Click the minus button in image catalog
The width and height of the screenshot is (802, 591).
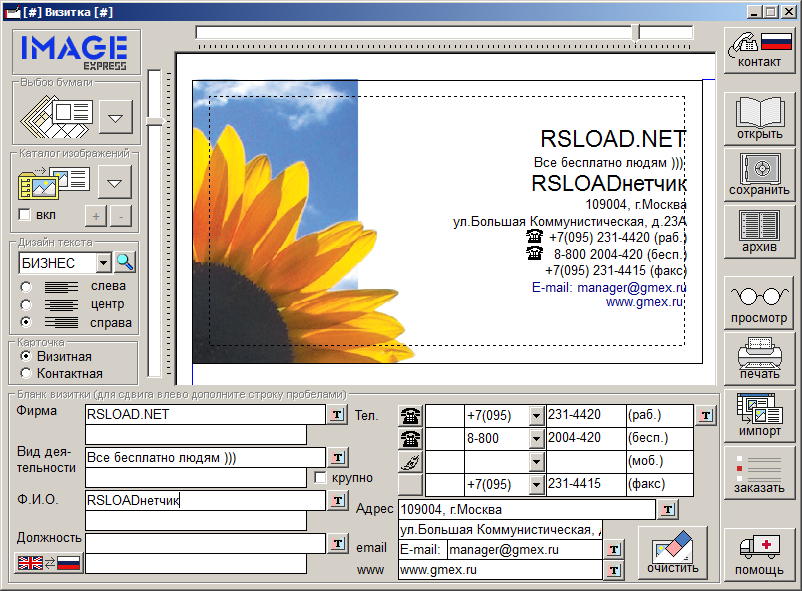121,216
